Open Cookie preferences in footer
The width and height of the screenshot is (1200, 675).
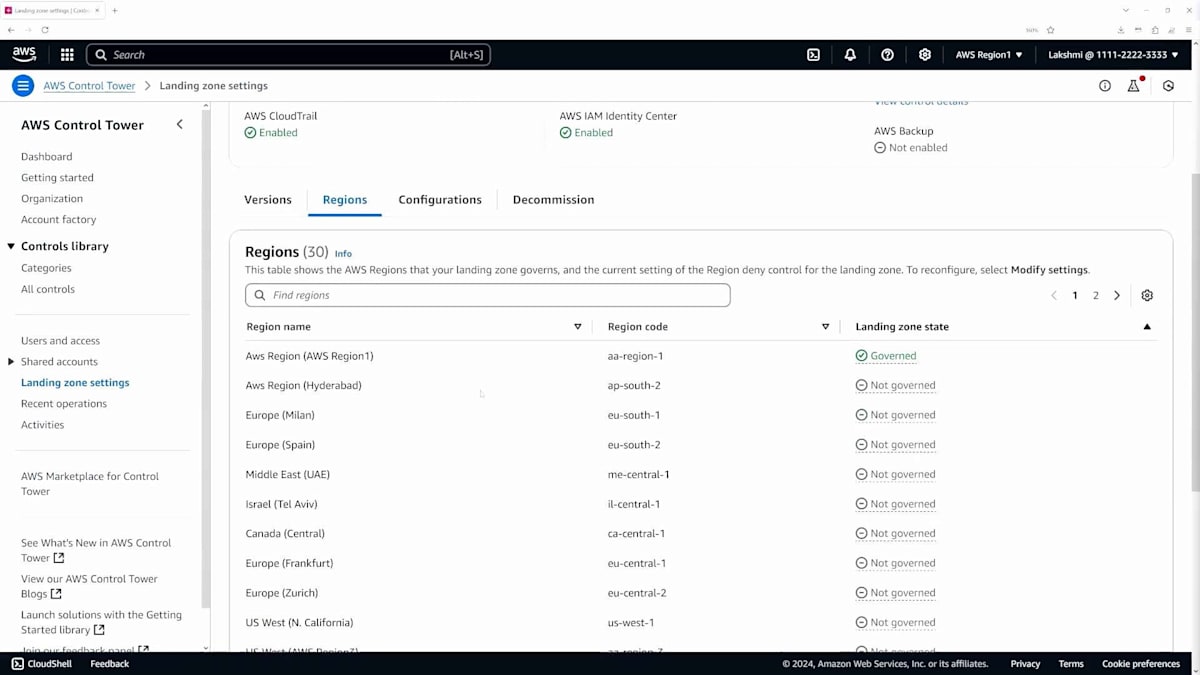pyautogui.click(x=1141, y=664)
